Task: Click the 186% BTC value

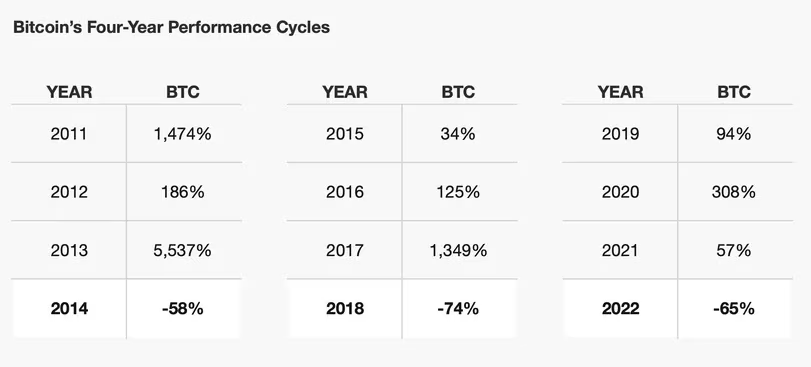Action: (x=183, y=192)
